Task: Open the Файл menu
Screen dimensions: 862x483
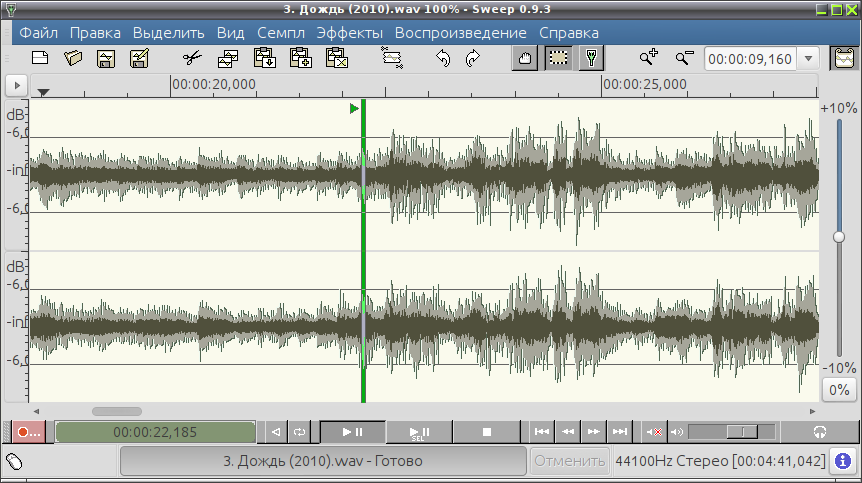Action: pyautogui.click(x=38, y=33)
